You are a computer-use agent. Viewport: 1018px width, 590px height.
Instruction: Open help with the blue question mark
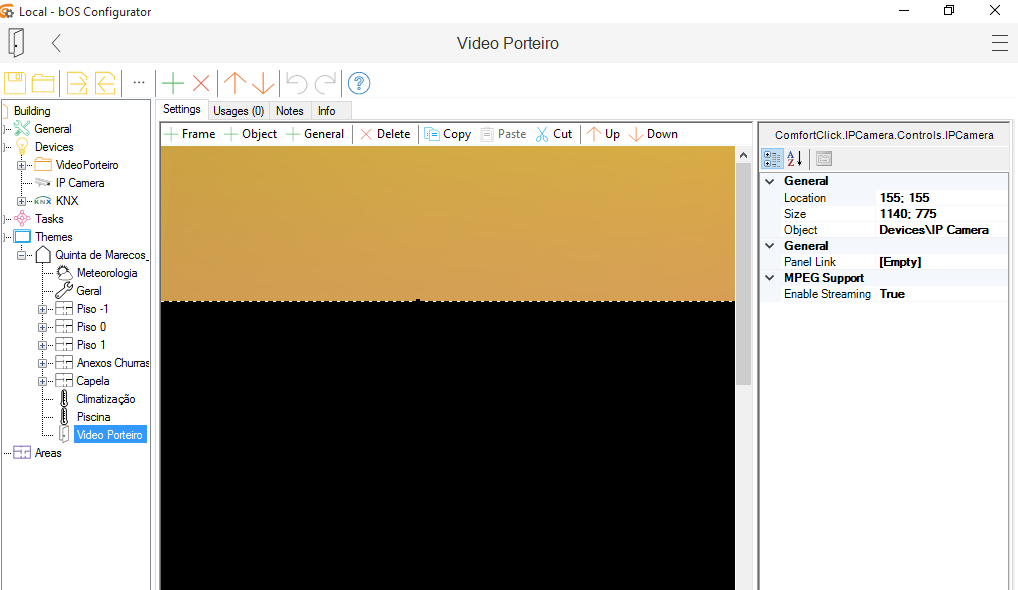click(359, 83)
